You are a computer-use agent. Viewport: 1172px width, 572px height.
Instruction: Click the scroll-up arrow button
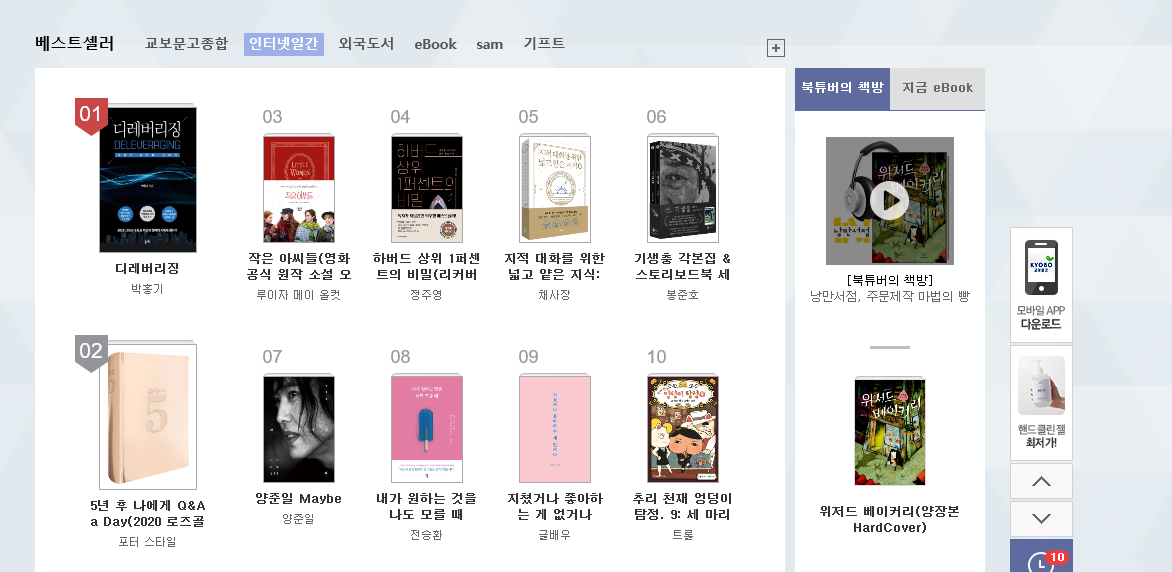tap(1041, 481)
